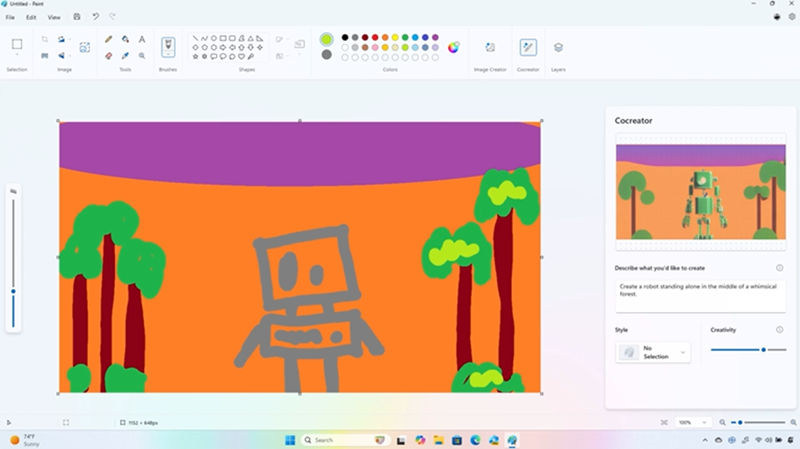This screenshot has width=800, height=449.
Task: Open the Layers panel
Action: (558, 47)
